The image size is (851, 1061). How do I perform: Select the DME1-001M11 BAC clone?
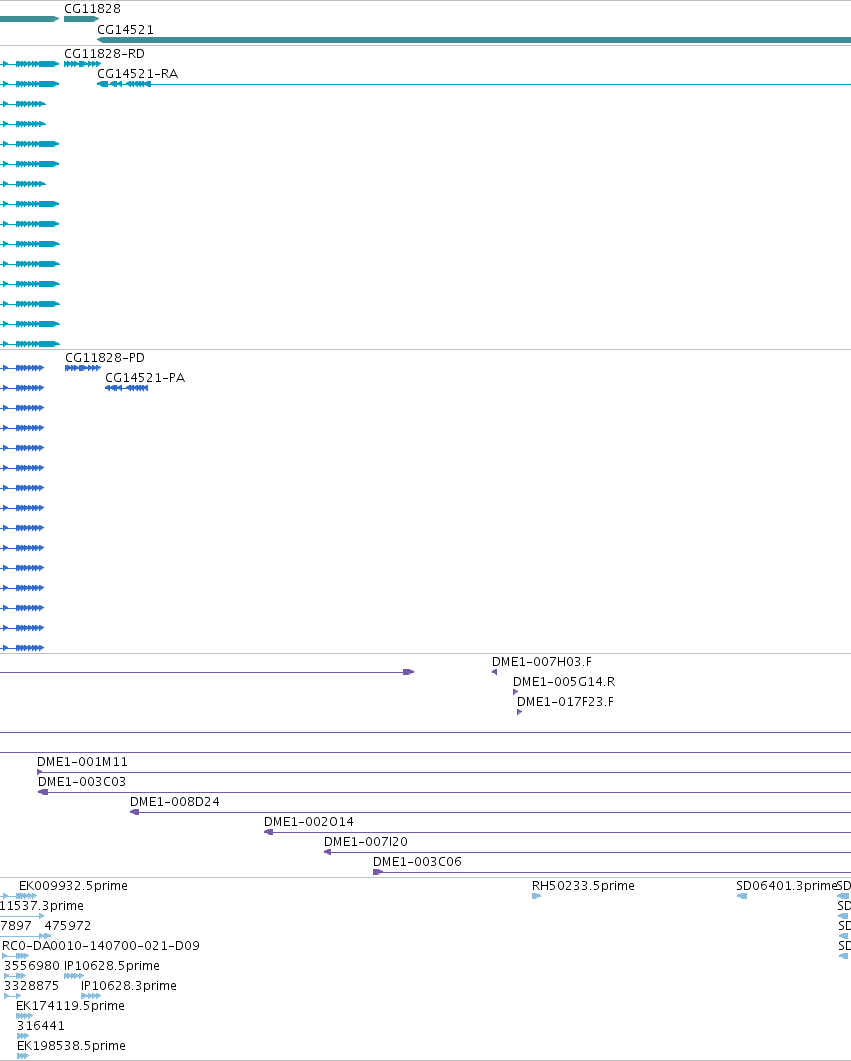coord(444,772)
